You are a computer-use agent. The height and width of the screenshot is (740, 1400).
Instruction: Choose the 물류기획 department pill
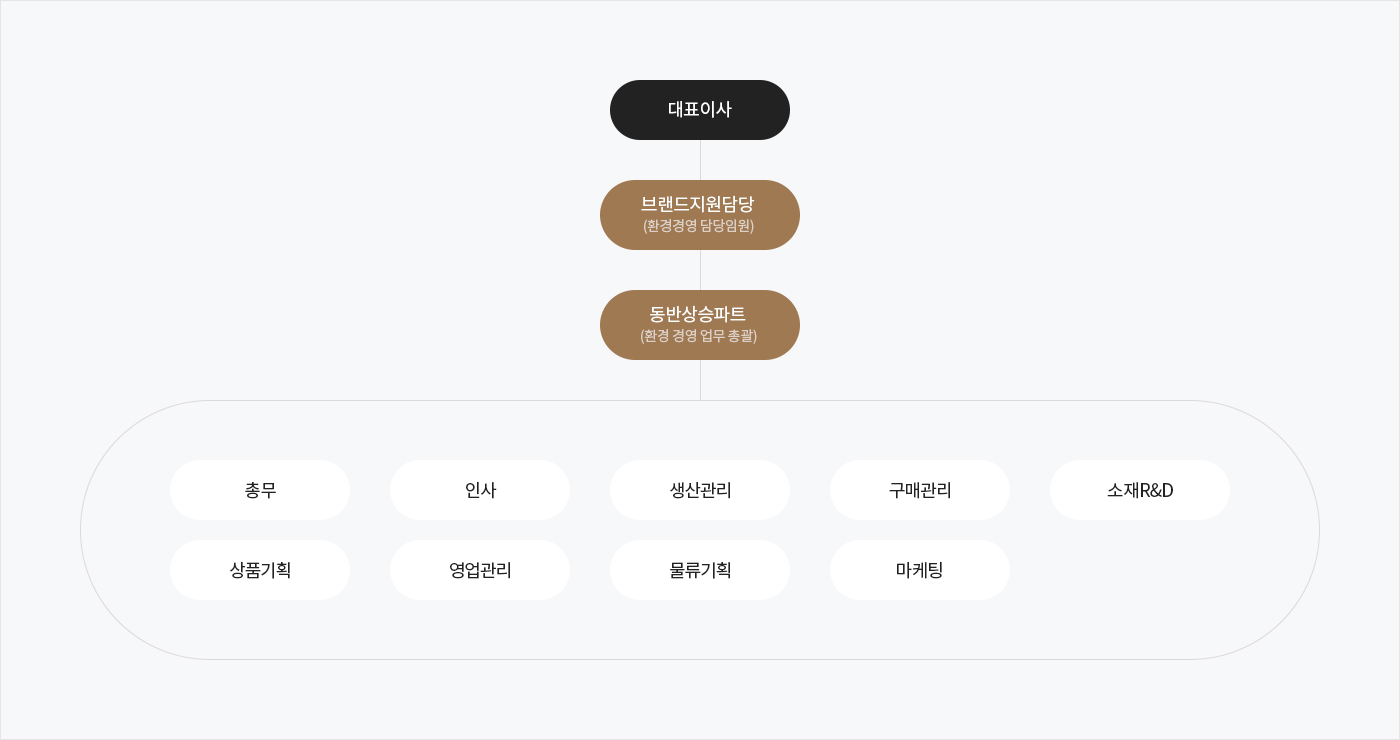point(700,570)
